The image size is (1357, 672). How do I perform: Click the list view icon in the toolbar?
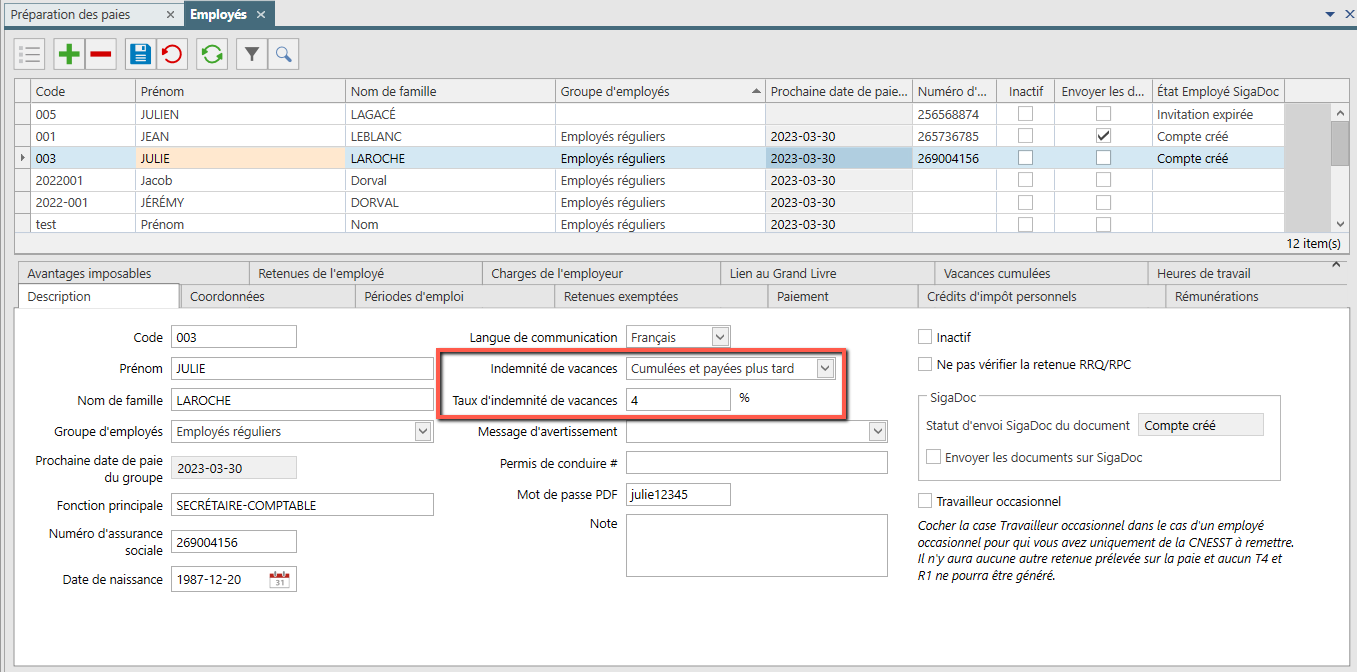click(x=30, y=54)
